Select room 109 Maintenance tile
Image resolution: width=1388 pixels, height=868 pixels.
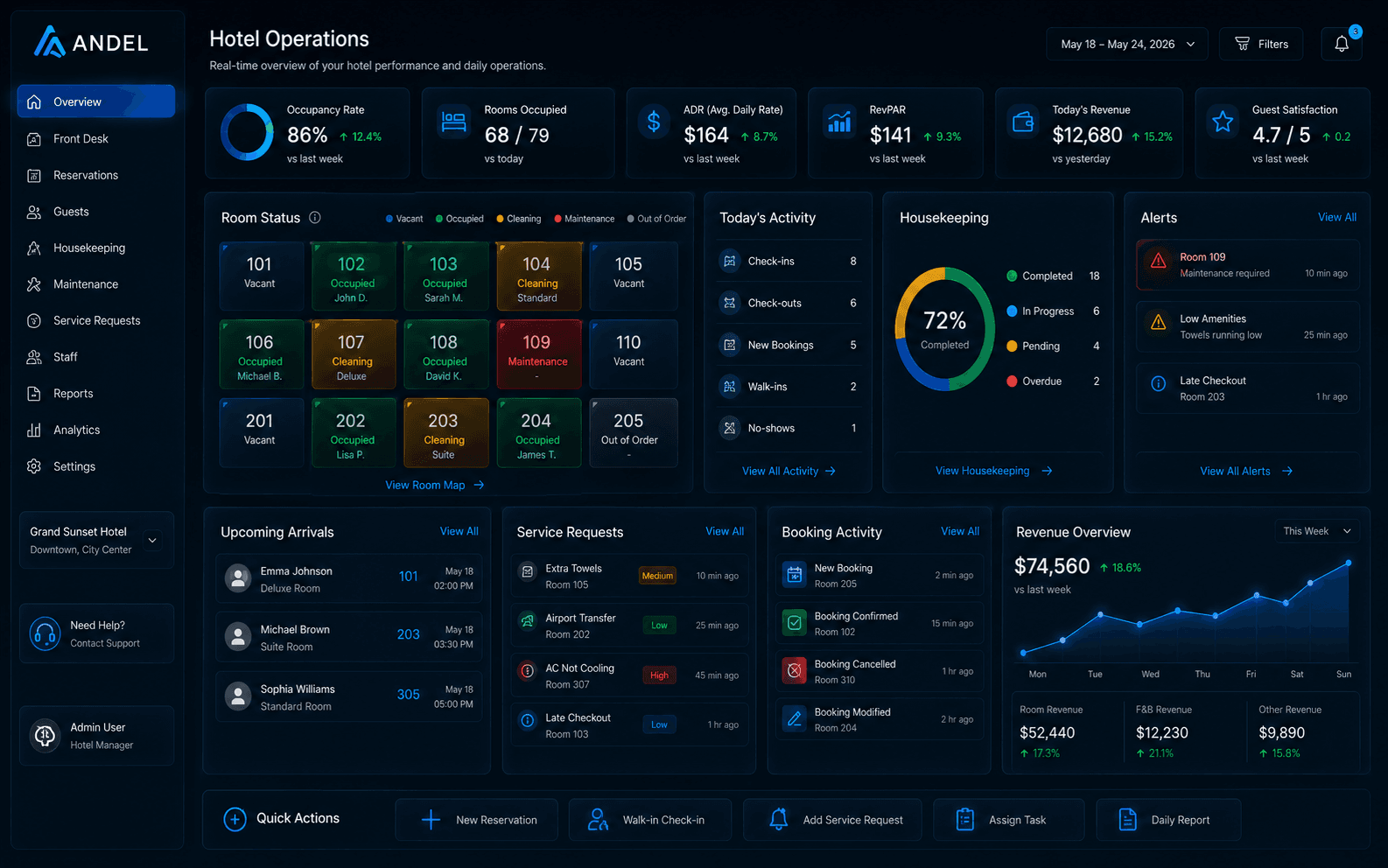point(539,354)
